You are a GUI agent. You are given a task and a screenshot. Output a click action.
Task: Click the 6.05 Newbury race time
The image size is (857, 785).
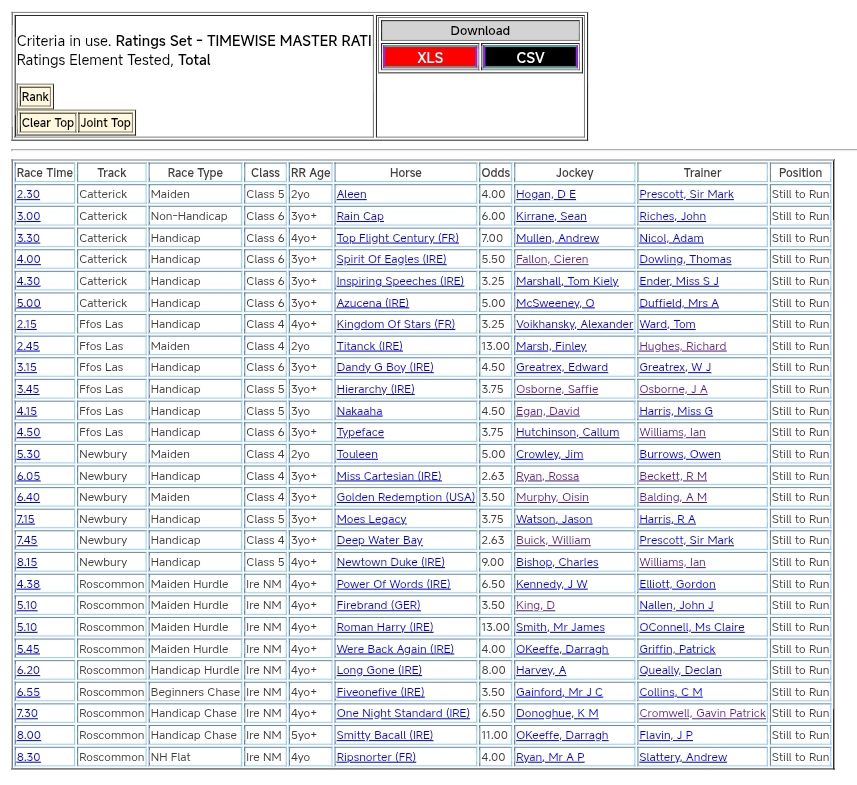coord(28,477)
